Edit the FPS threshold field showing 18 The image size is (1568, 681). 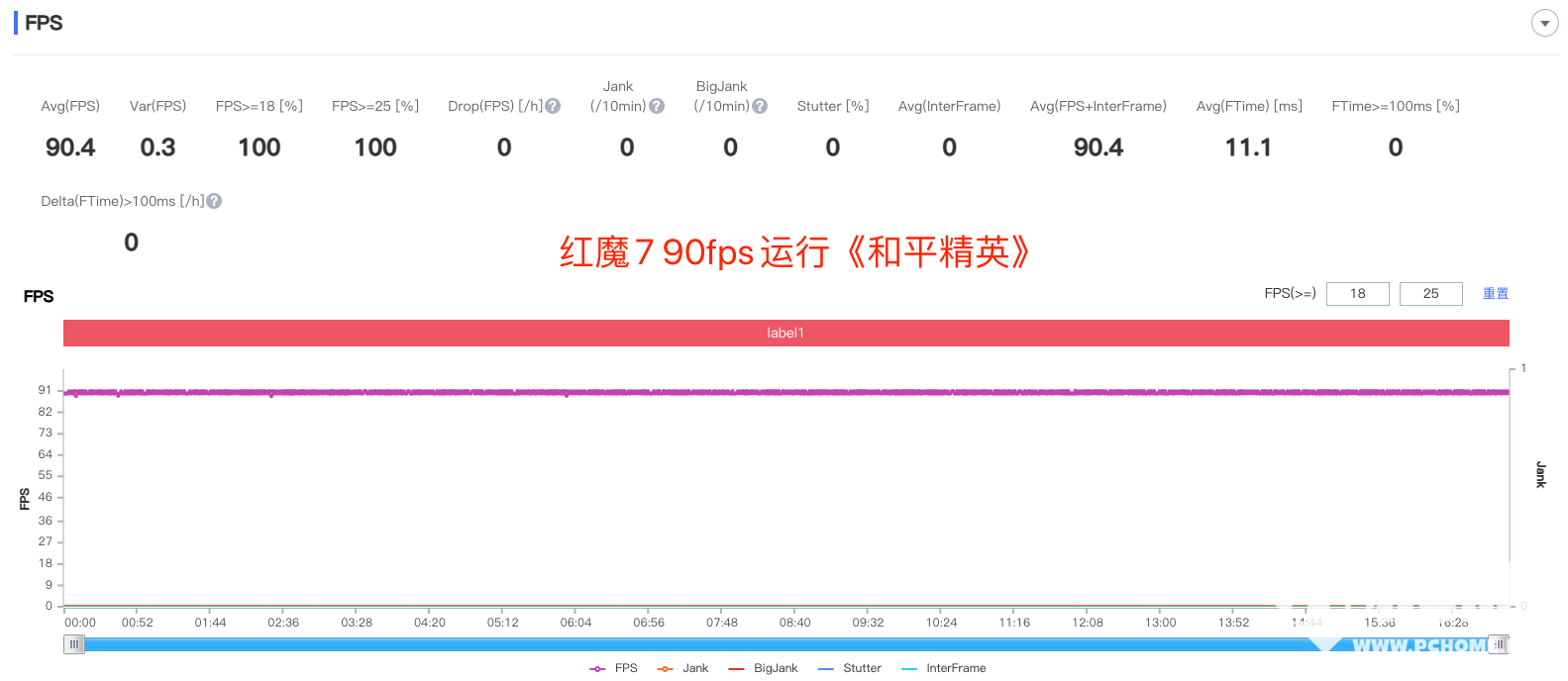coord(1357,294)
